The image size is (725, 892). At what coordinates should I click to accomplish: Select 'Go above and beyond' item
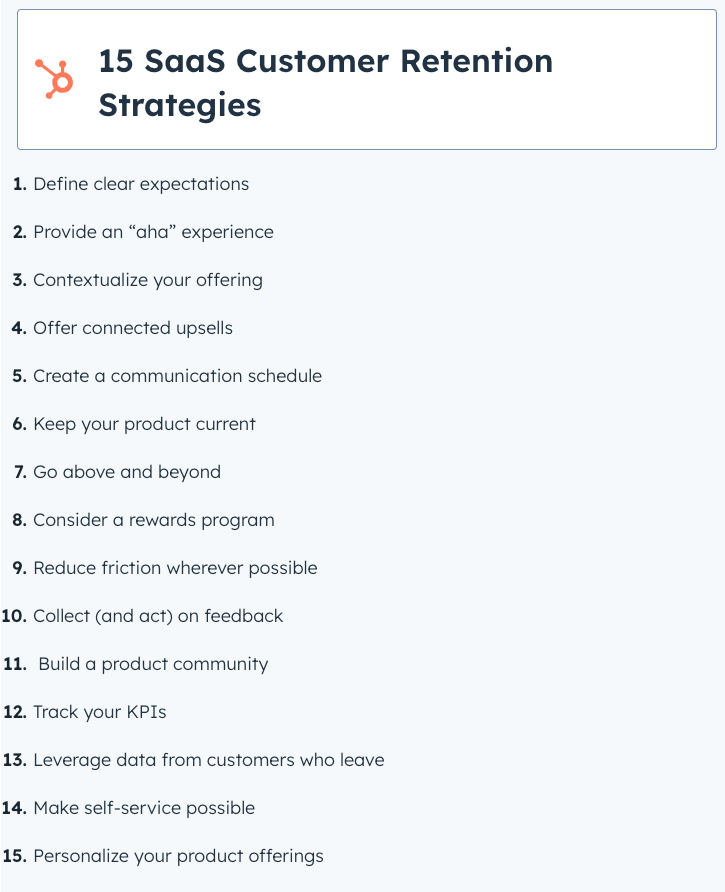pos(127,472)
